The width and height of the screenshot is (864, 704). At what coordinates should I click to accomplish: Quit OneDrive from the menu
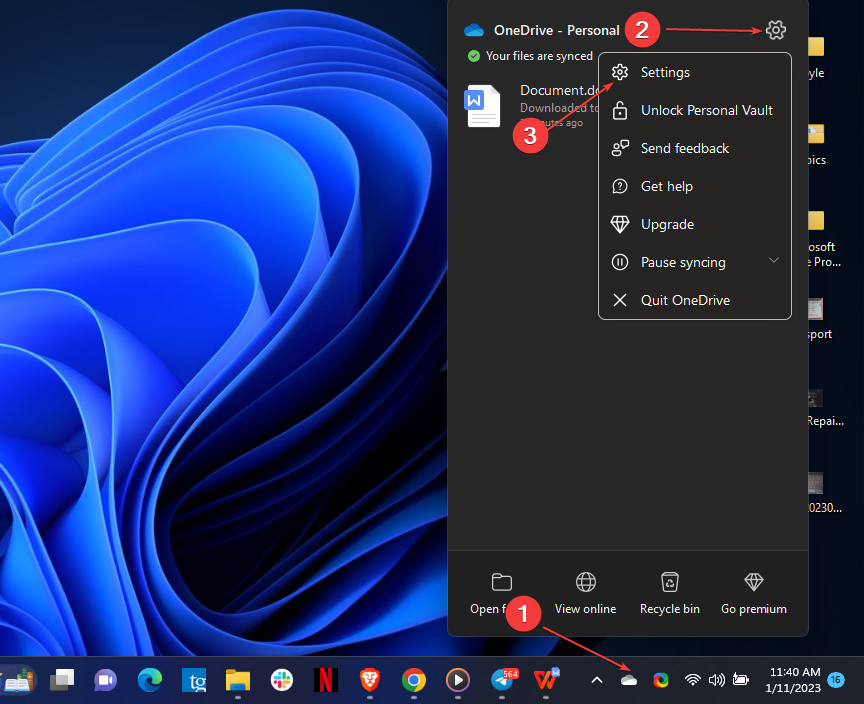pyautogui.click(x=685, y=300)
